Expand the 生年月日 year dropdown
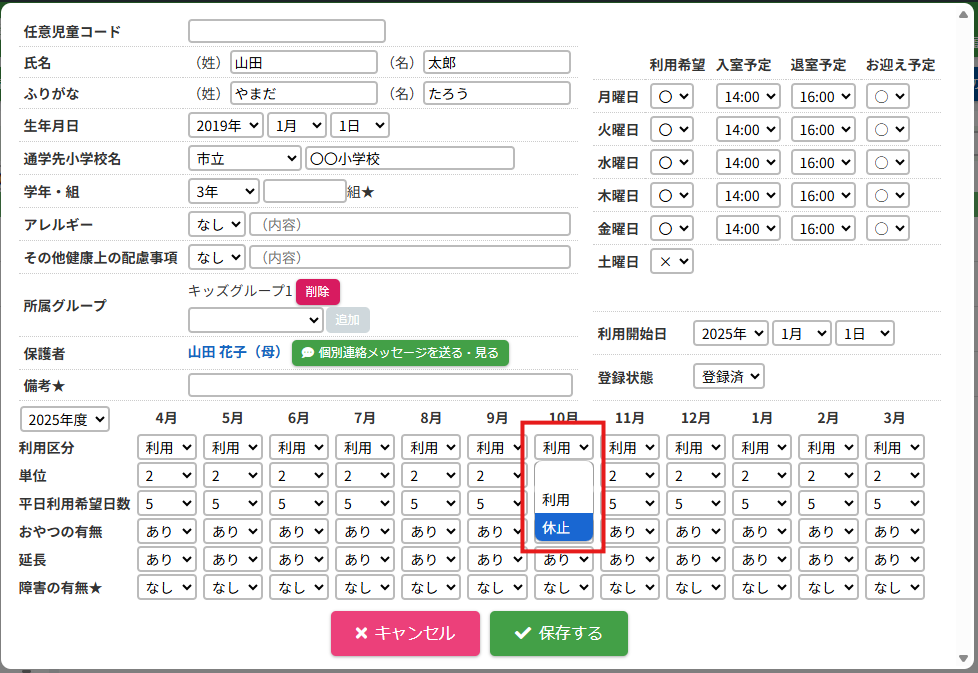Viewport: 978px width, 673px height. point(225,126)
